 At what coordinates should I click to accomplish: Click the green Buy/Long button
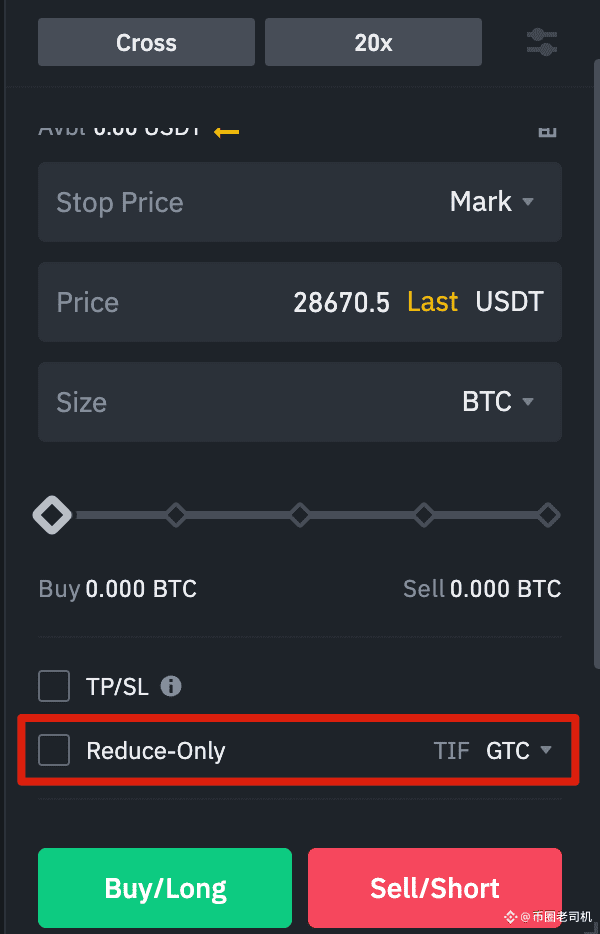165,888
